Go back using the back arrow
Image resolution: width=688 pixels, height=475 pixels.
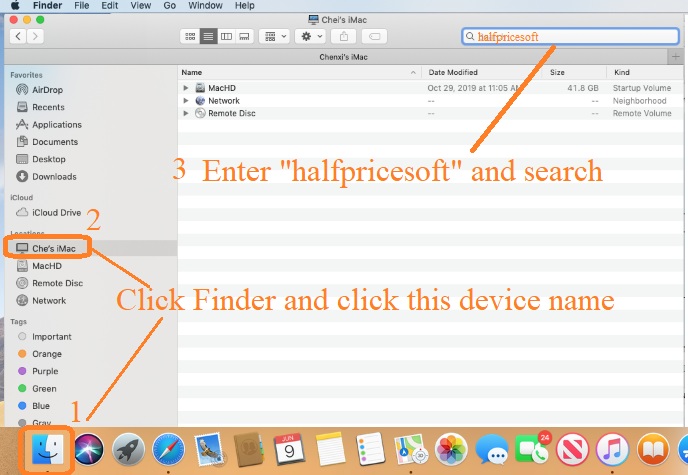[x=18, y=36]
